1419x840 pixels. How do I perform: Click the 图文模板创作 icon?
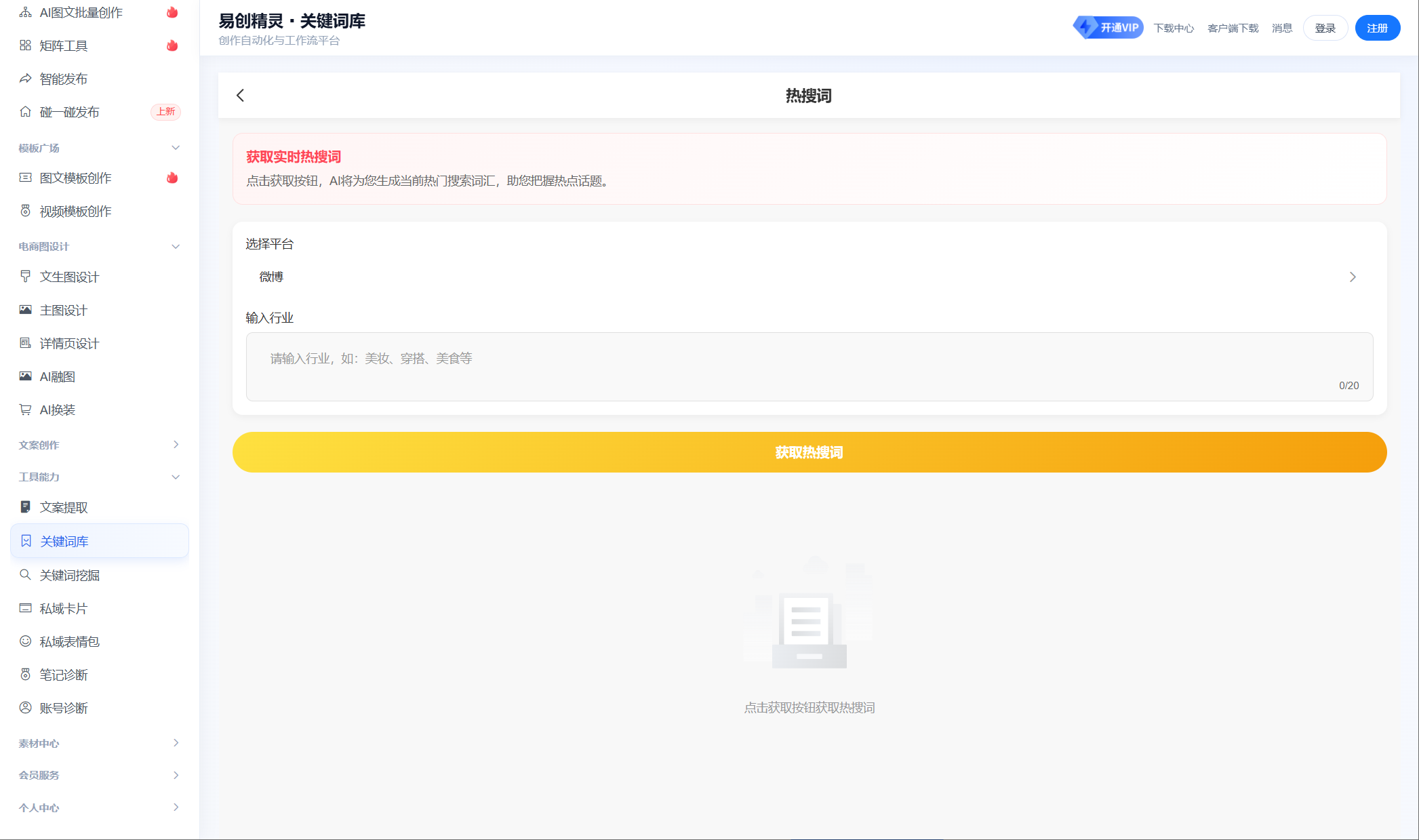click(x=25, y=178)
